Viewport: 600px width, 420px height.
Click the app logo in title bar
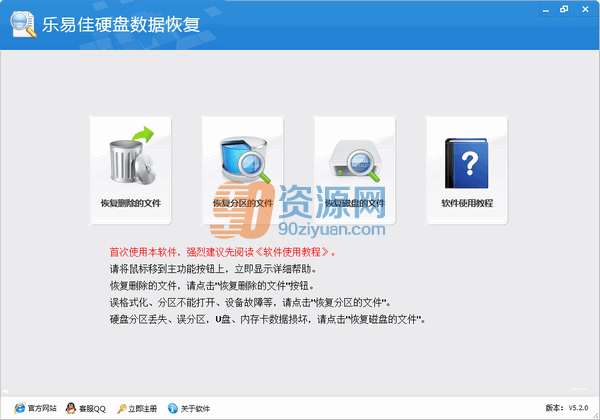[x=23, y=24]
